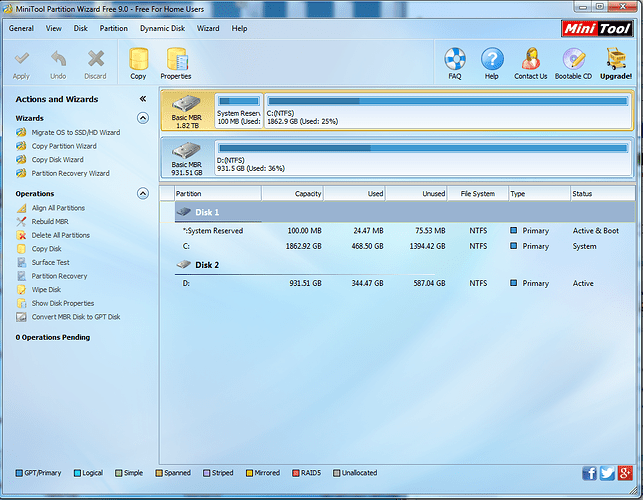Collapse the Actions and Wizards panel

point(143,99)
